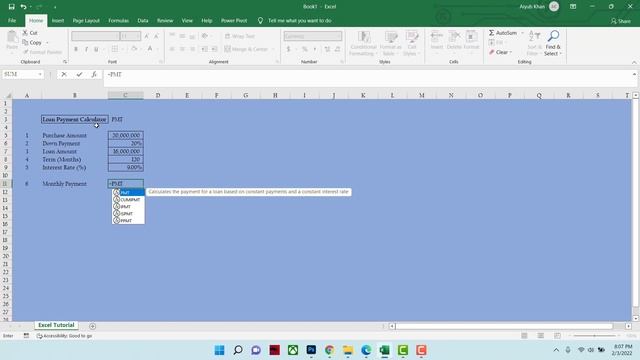Open Ribbon Display Options in title bar
Image resolution: width=640 pixels, height=360 pixels.
click(x=573, y=7)
